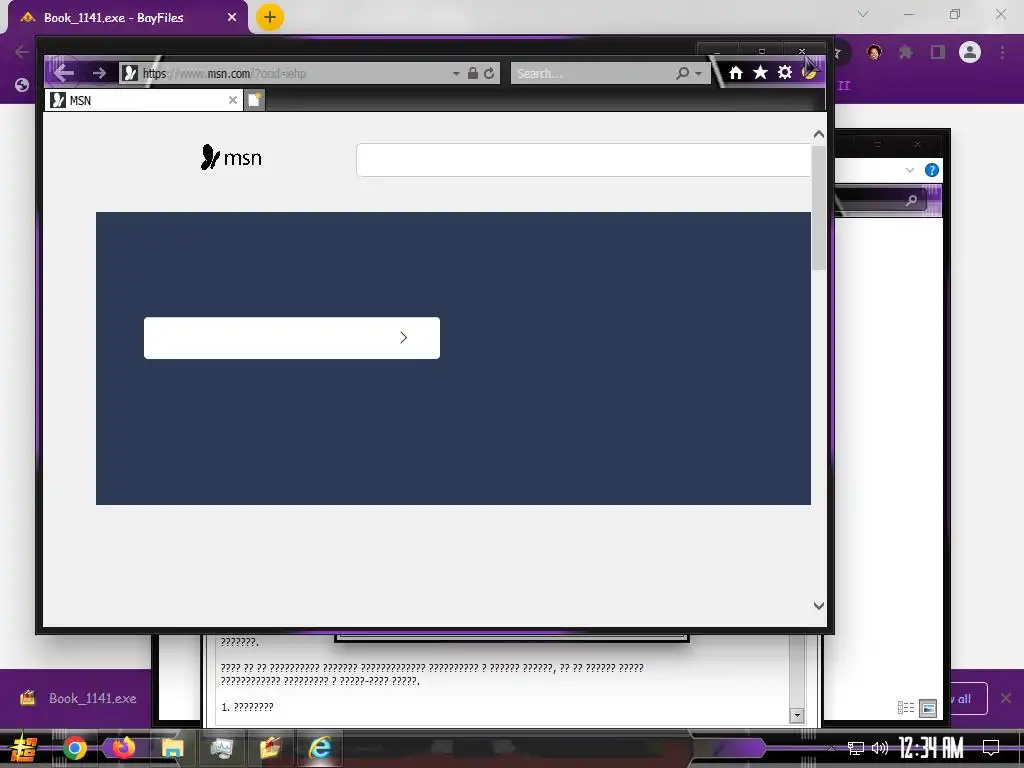Click the MSN page search field
The image size is (1024, 768).
point(583,160)
